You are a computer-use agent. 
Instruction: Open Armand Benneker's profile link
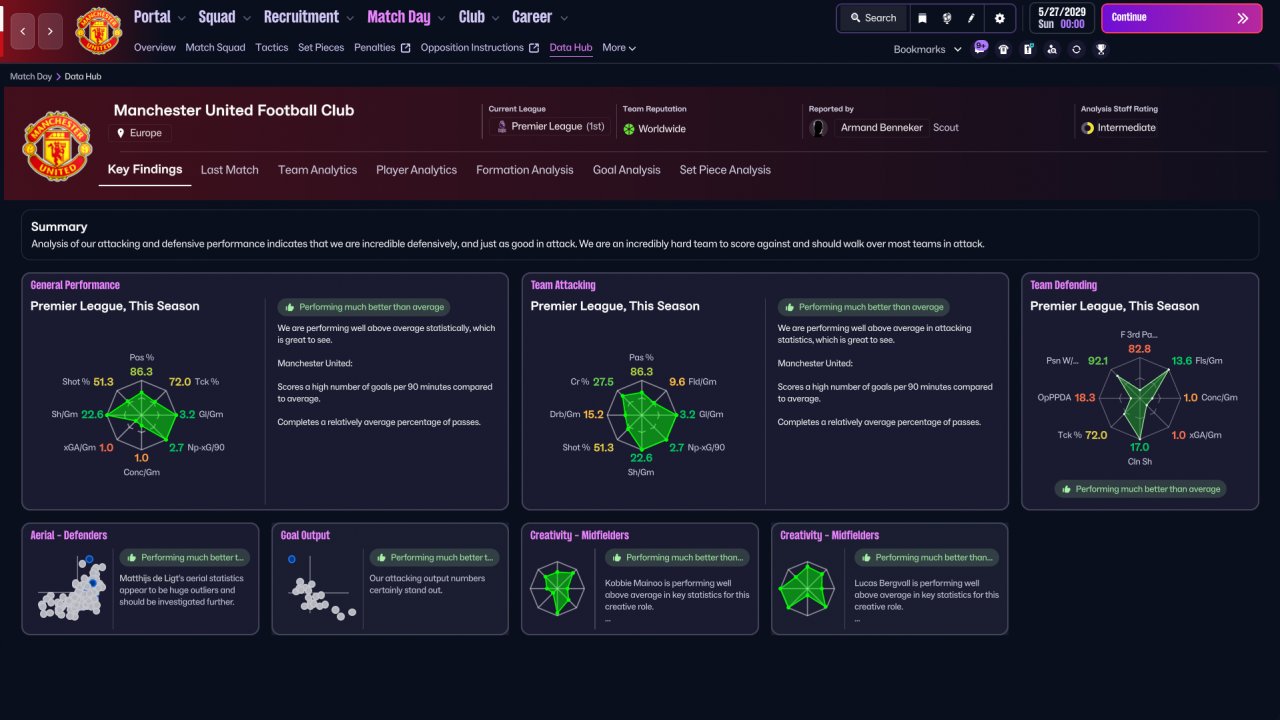click(882, 128)
